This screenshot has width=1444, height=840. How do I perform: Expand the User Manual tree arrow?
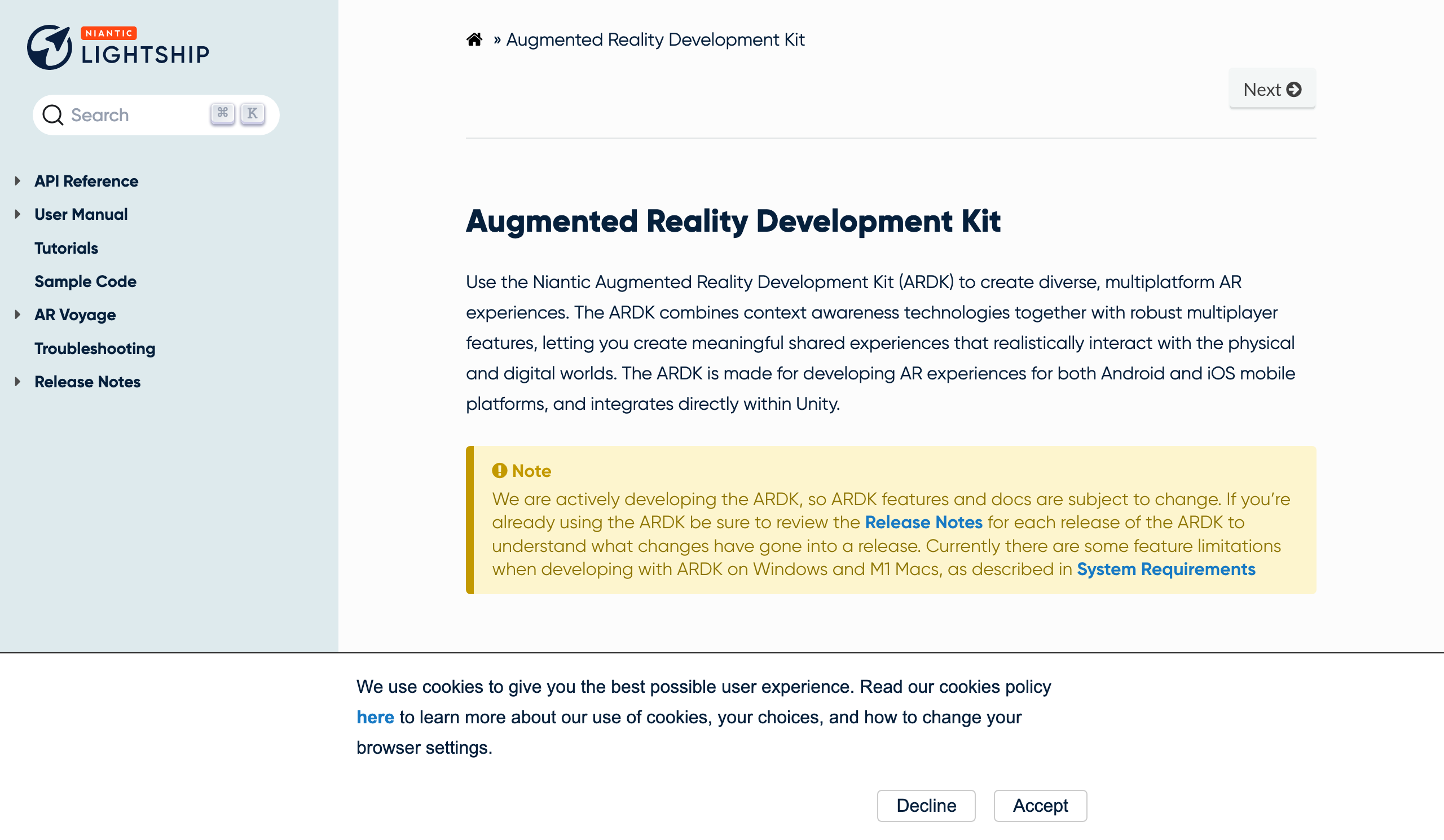click(x=17, y=214)
